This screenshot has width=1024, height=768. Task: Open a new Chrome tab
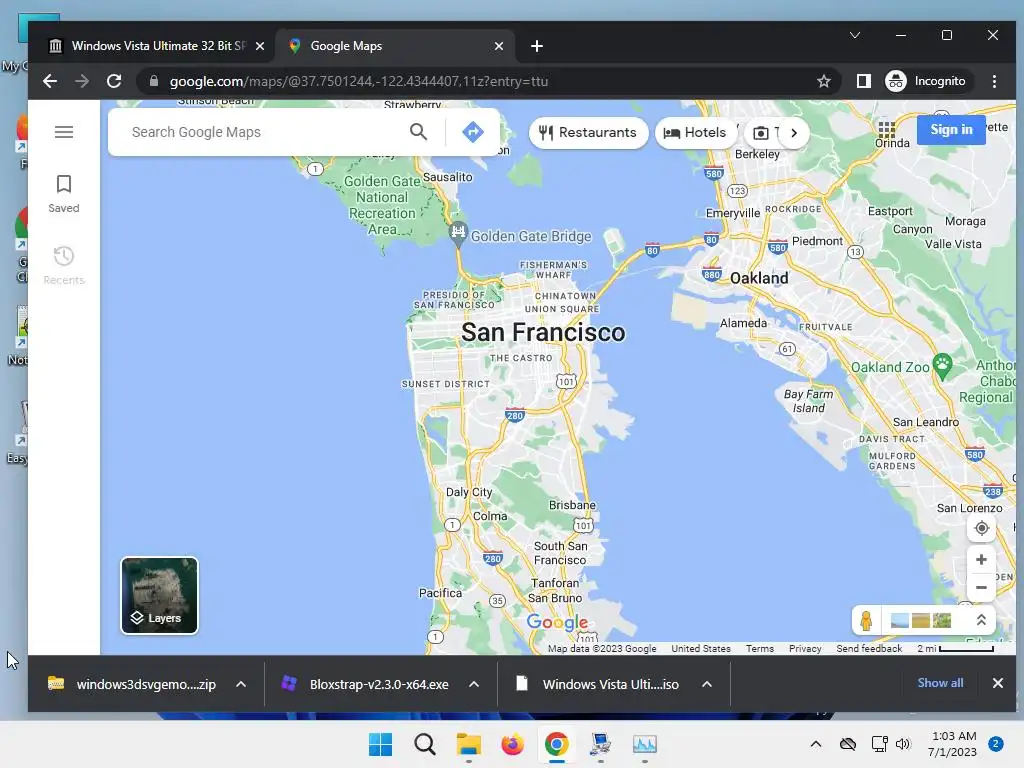(536, 46)
